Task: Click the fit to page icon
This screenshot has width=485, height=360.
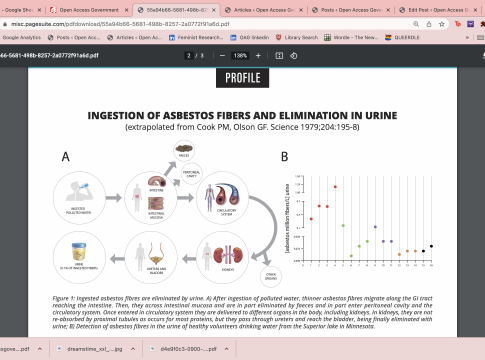Action: (x=279, y=56)
